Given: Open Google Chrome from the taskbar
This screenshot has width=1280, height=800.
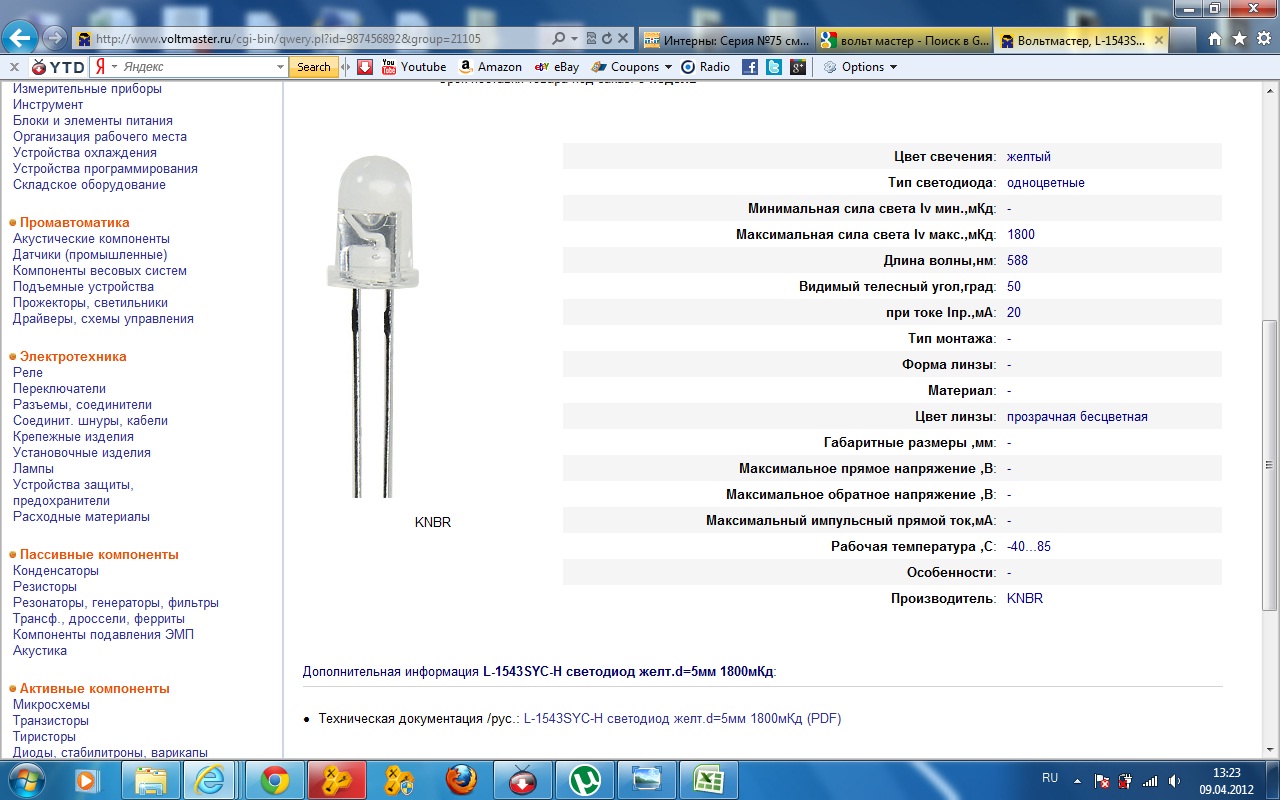Looking at the screenshot, I should pyautogui.click(x=275, y=779).
